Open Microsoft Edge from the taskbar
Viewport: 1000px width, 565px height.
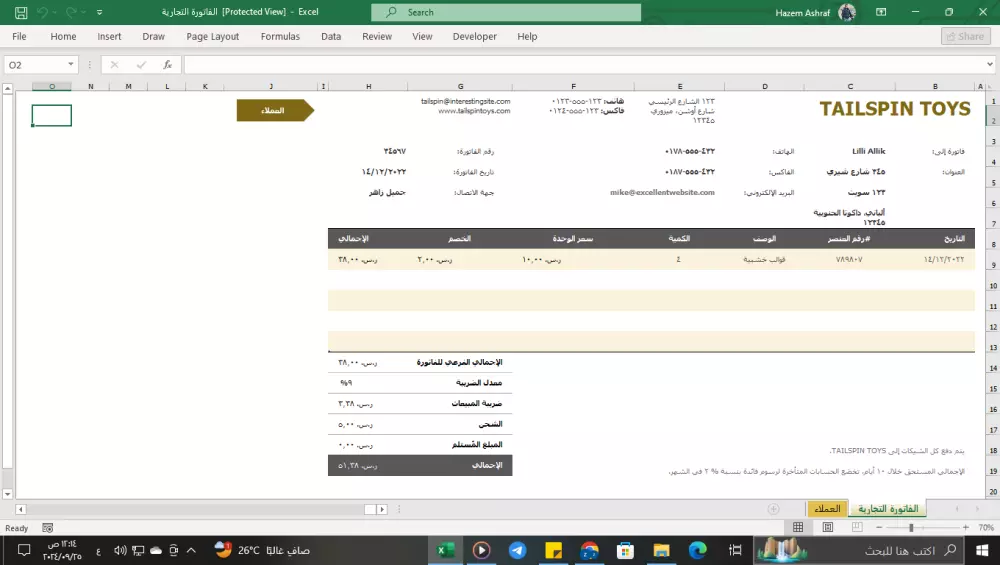pos(698,550)
